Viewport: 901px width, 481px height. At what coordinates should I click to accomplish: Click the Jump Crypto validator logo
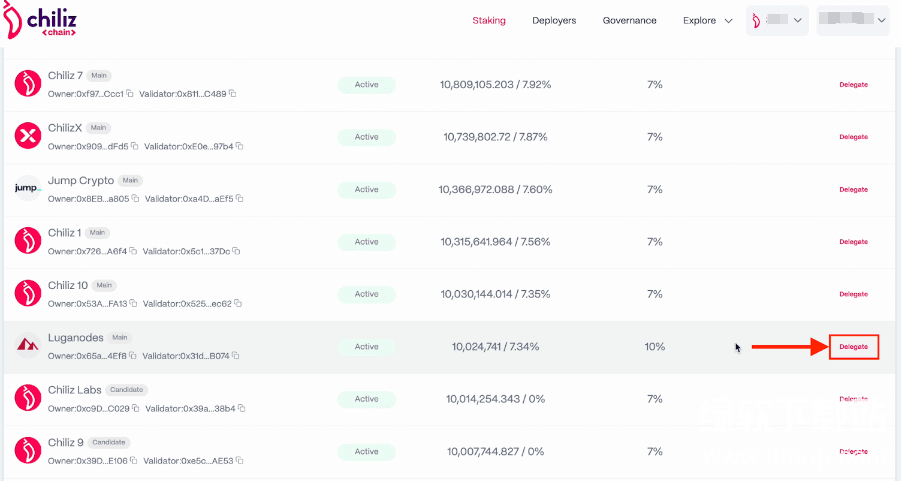27,189
